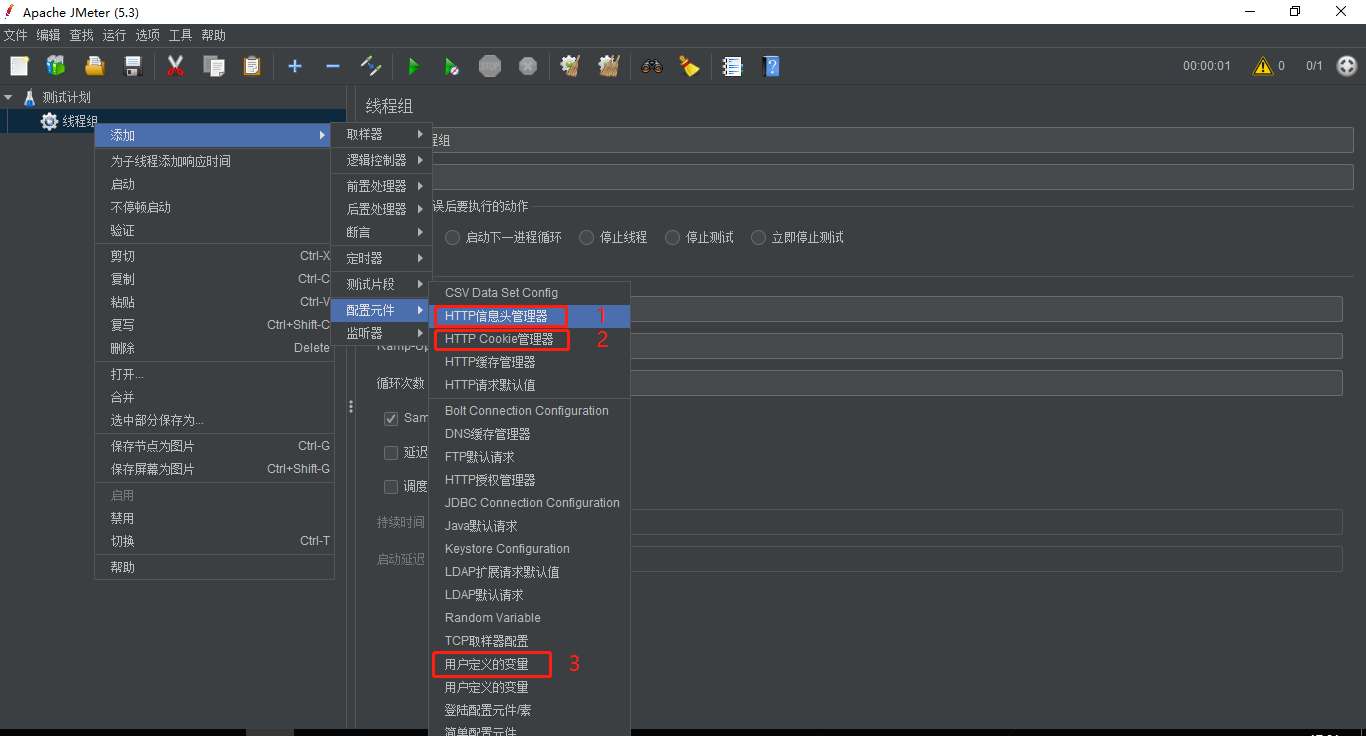Select the 立即停止测试 radio button
Image resolution: width=1366 pixels, height=736 pixels.
[x=759, y=238]
